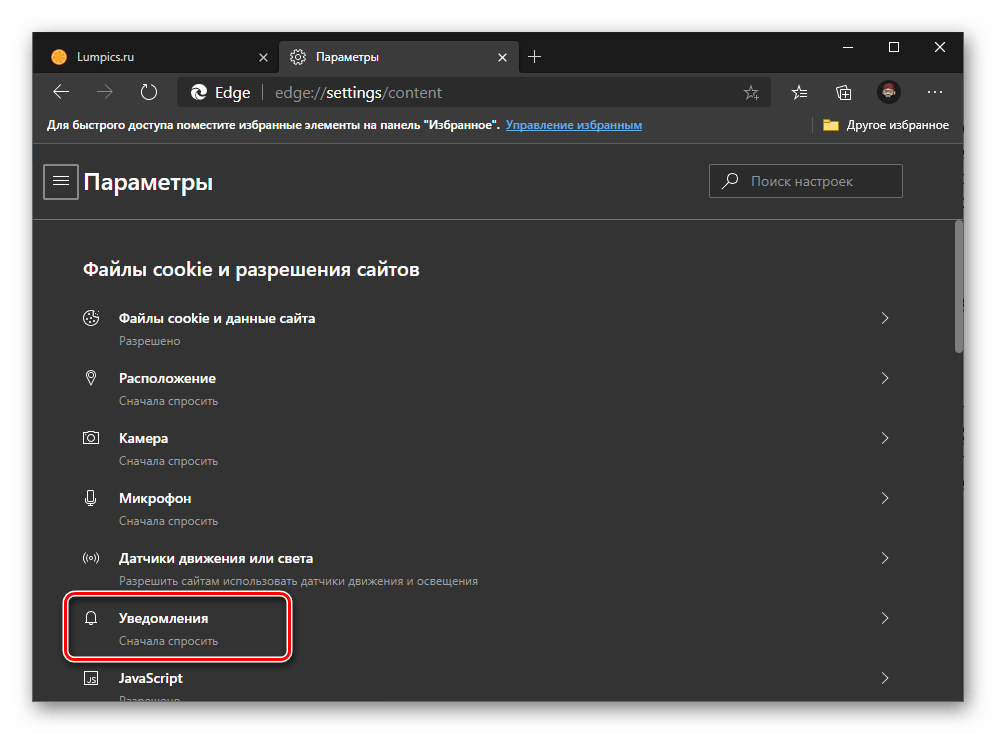Open the hamburger settings navigation menu
The height and width of the screenshot is (734, 996).
61,182
